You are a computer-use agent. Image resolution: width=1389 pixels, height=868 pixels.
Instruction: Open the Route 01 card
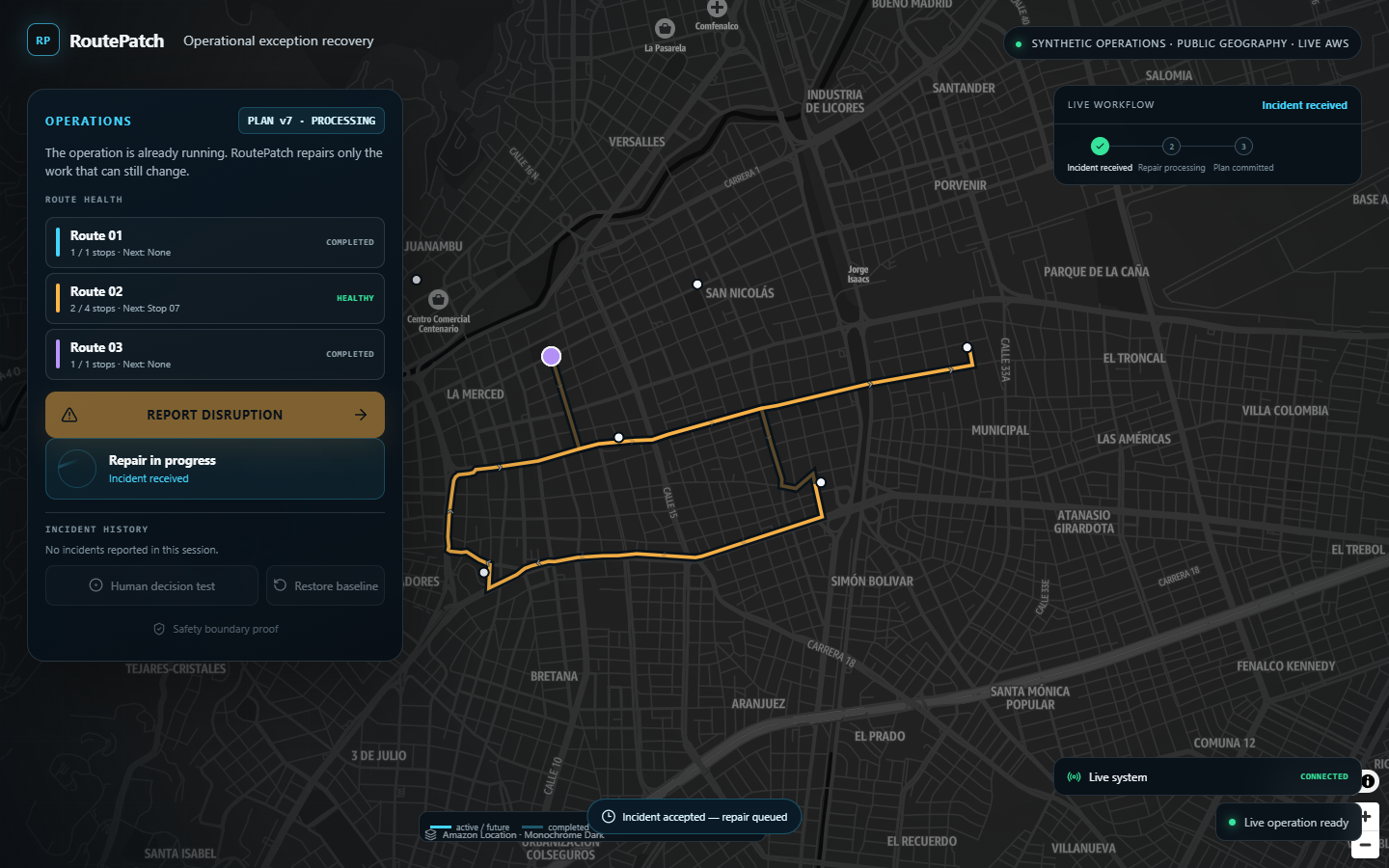215,242
